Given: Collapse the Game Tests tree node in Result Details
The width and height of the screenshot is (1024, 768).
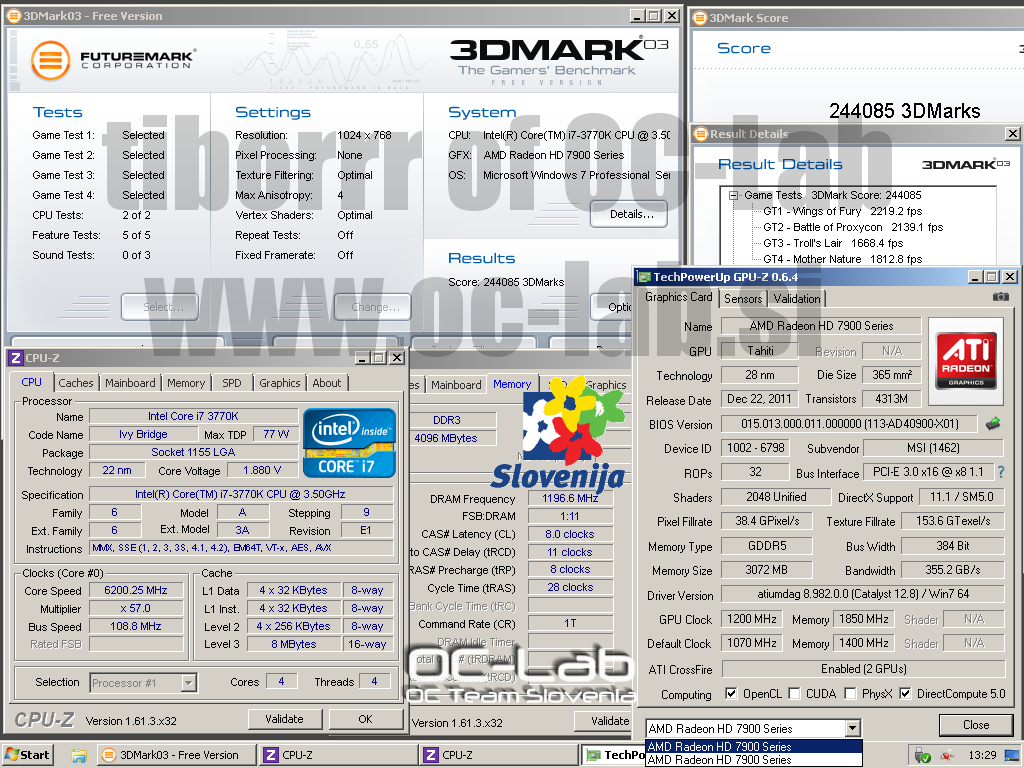Looking at the screenshot, I should pos(733,195).
